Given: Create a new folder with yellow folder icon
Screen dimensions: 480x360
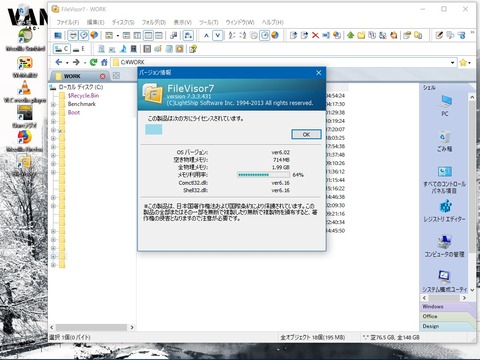Looking at the screenshot, I should tap(361, 35).
